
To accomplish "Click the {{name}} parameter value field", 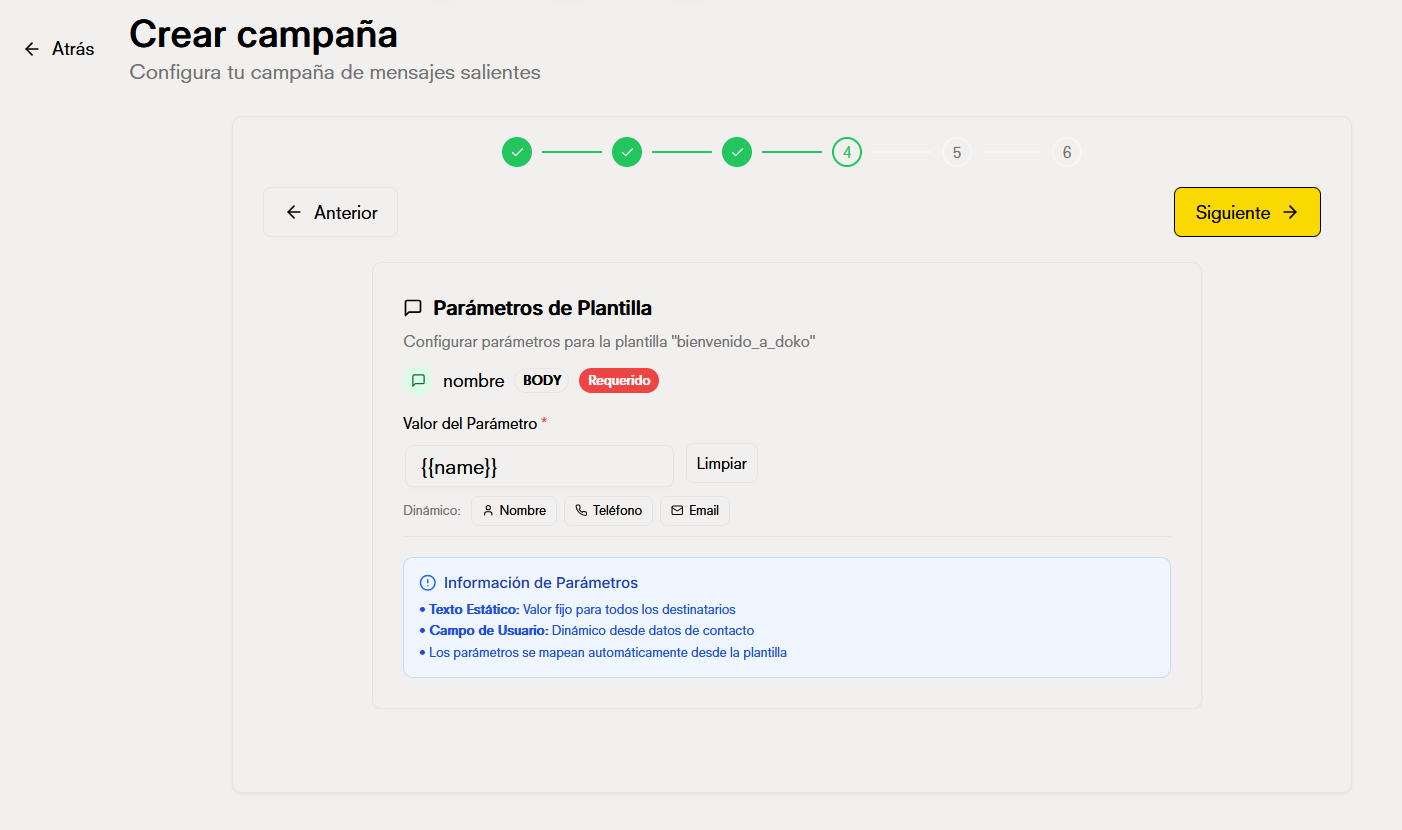I will (x=538, y=466).
